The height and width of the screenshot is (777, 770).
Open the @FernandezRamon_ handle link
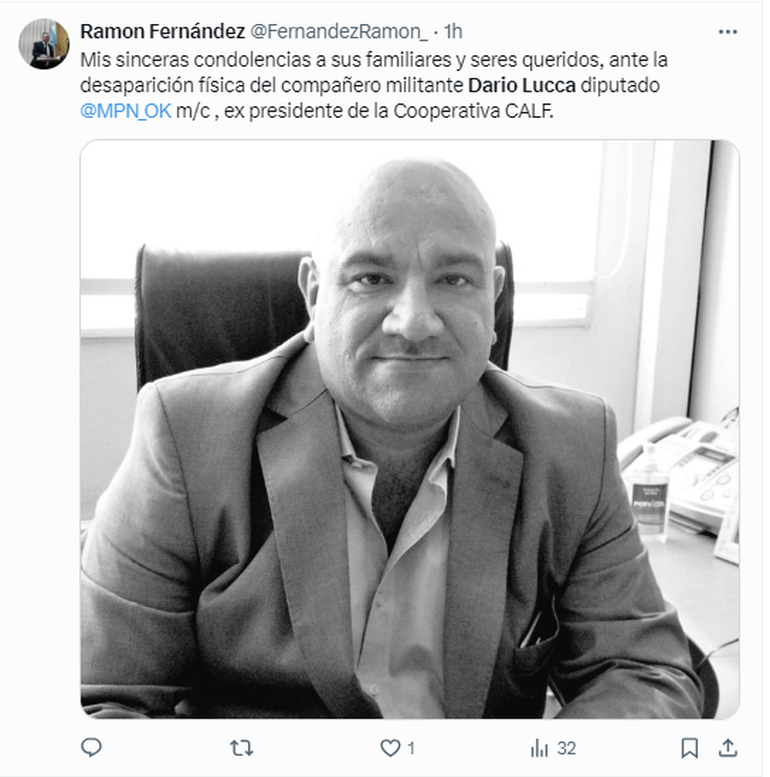338,32
